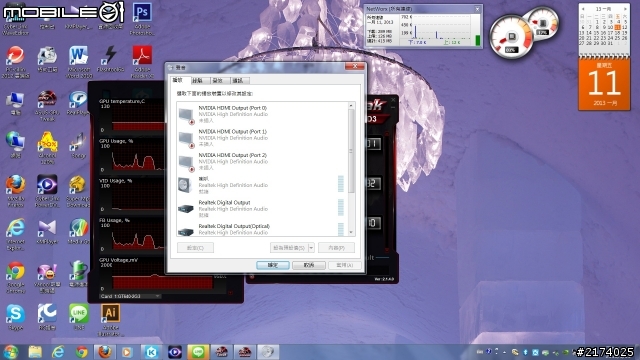Click the orange calendar date 11 gadget
This screenshot has width=640, height=360.
pyautogui.click(x=604, y=84)
